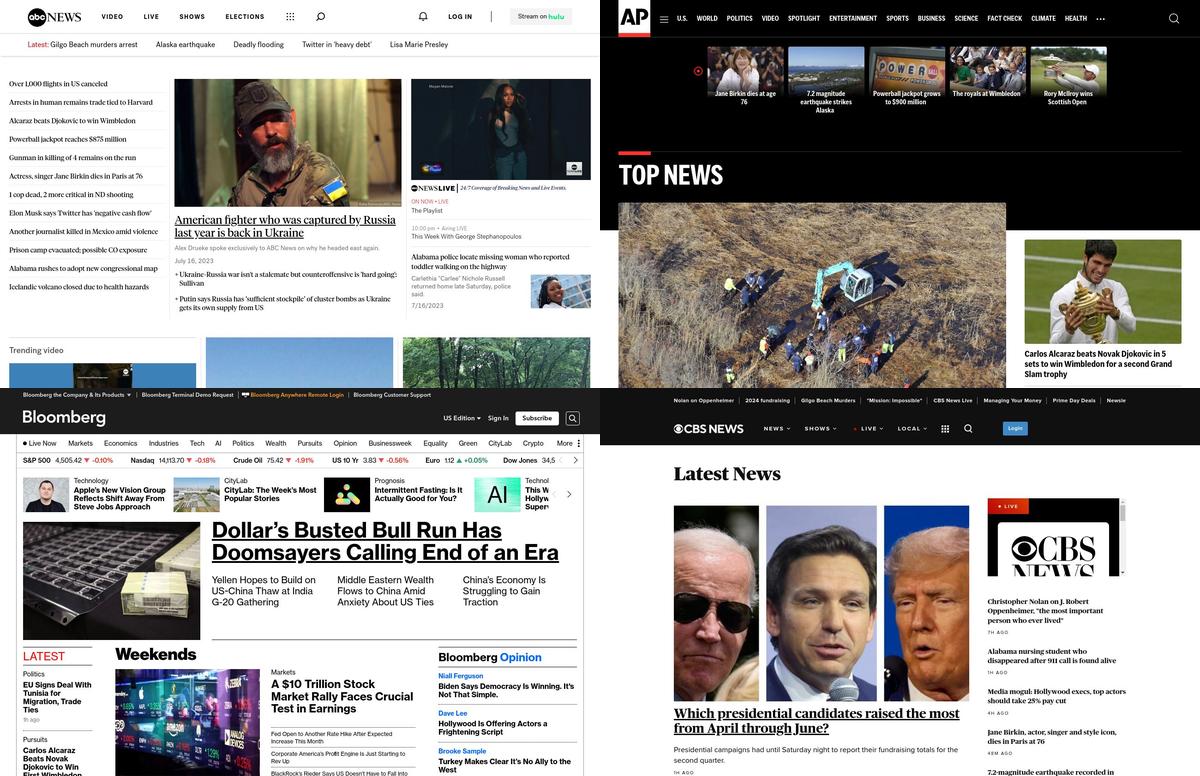Click the AP News search icon
The width and height of the screenshot is (1200, 776).
[1174, 18]
